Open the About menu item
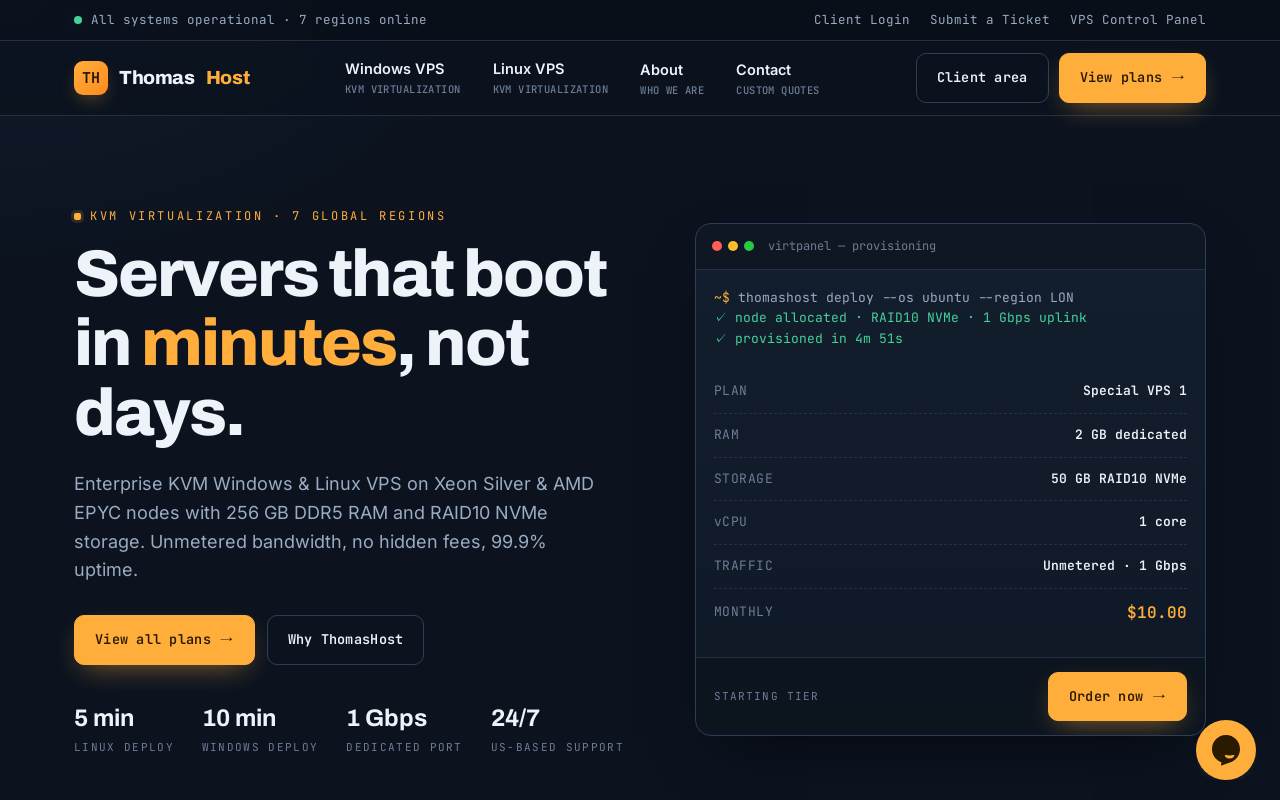1280x800 pixels. point(672,78)
